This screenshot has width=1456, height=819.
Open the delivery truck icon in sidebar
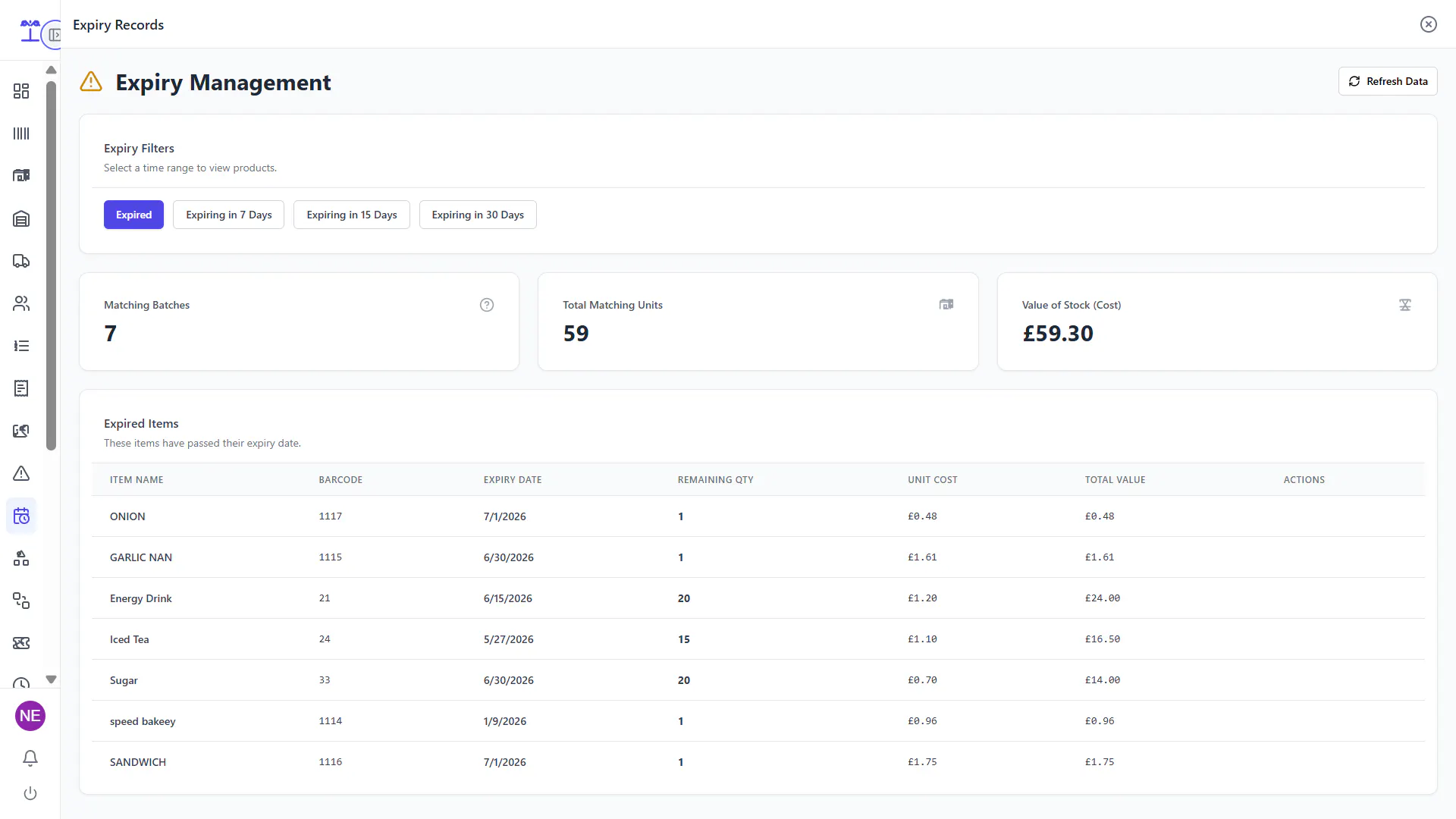point(21,261)
